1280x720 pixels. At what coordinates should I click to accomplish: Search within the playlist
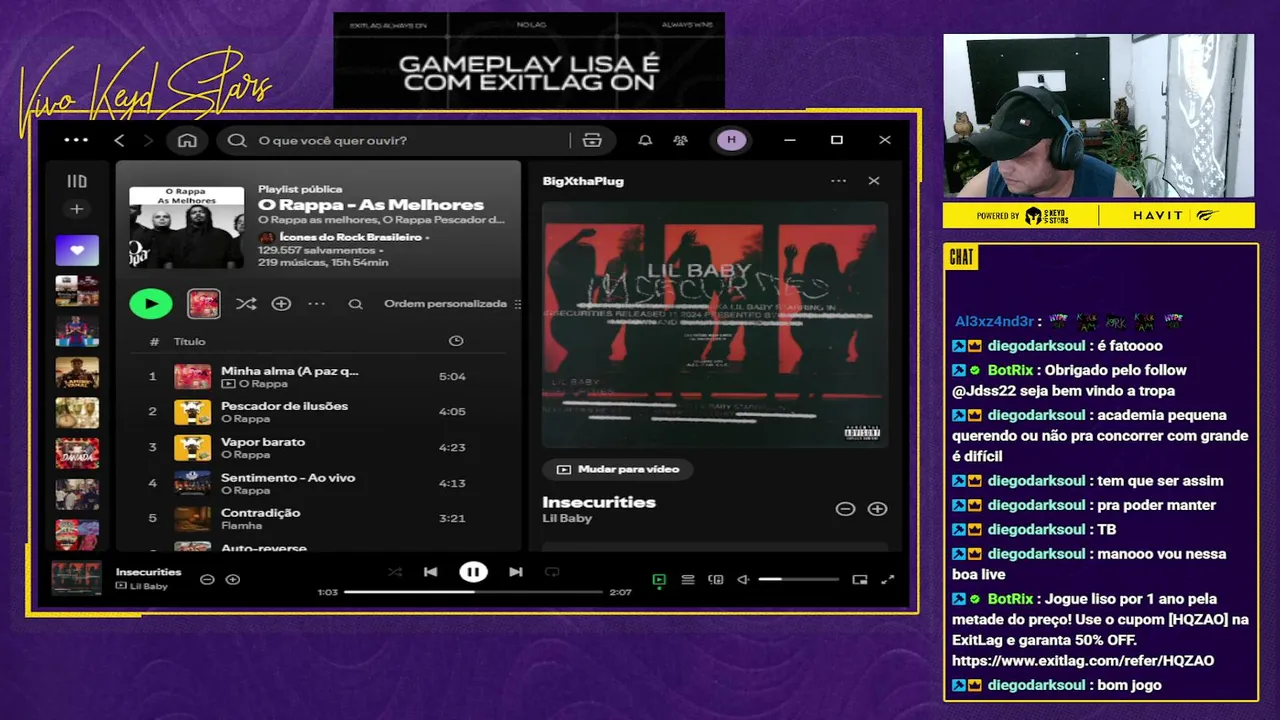(x=355, y=304)
